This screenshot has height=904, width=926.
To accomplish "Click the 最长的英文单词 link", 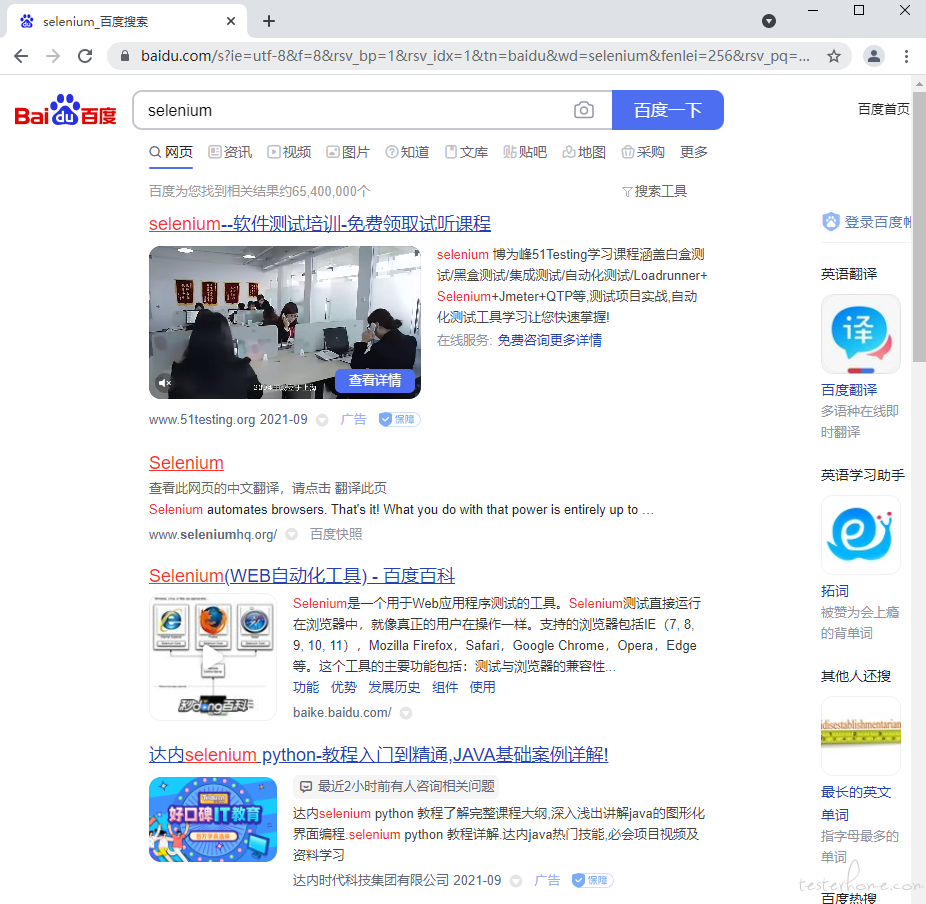I will coord(856,804).
